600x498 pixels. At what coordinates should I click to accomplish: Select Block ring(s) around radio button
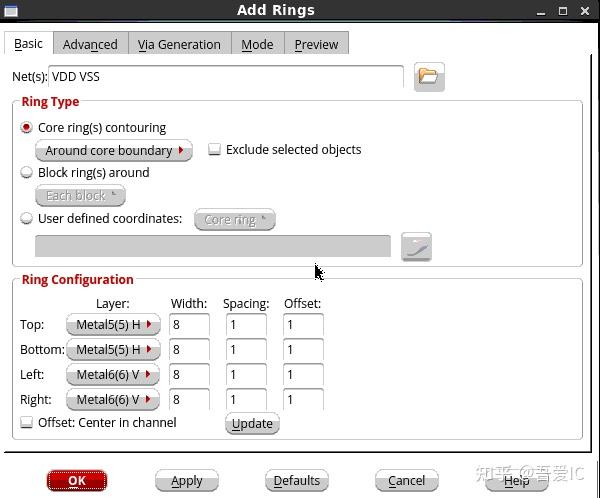coord(26,173)
